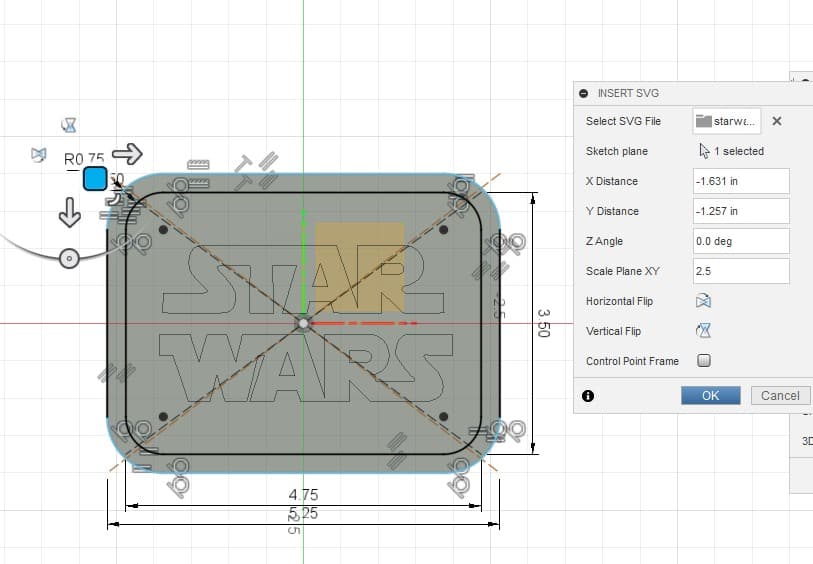Clear the selected SVG file

tap(777, 121)
